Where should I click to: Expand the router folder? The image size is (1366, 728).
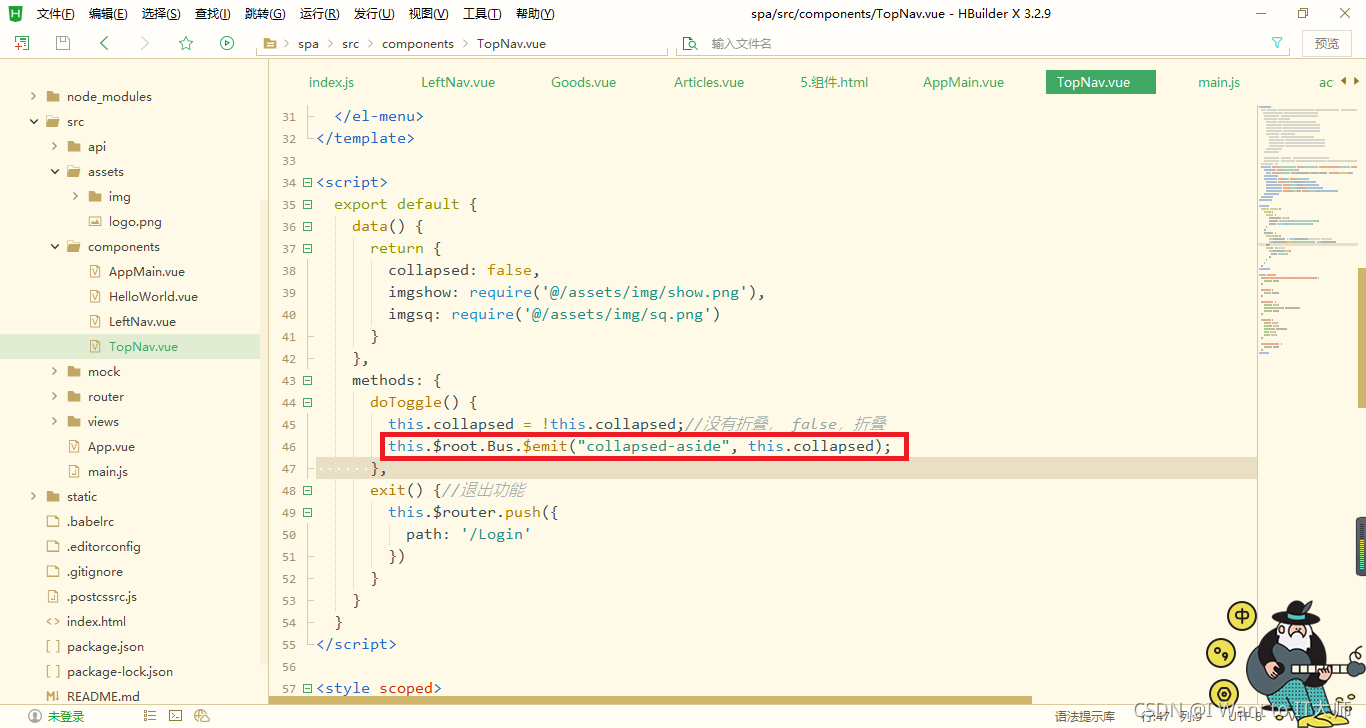[55, 396]
